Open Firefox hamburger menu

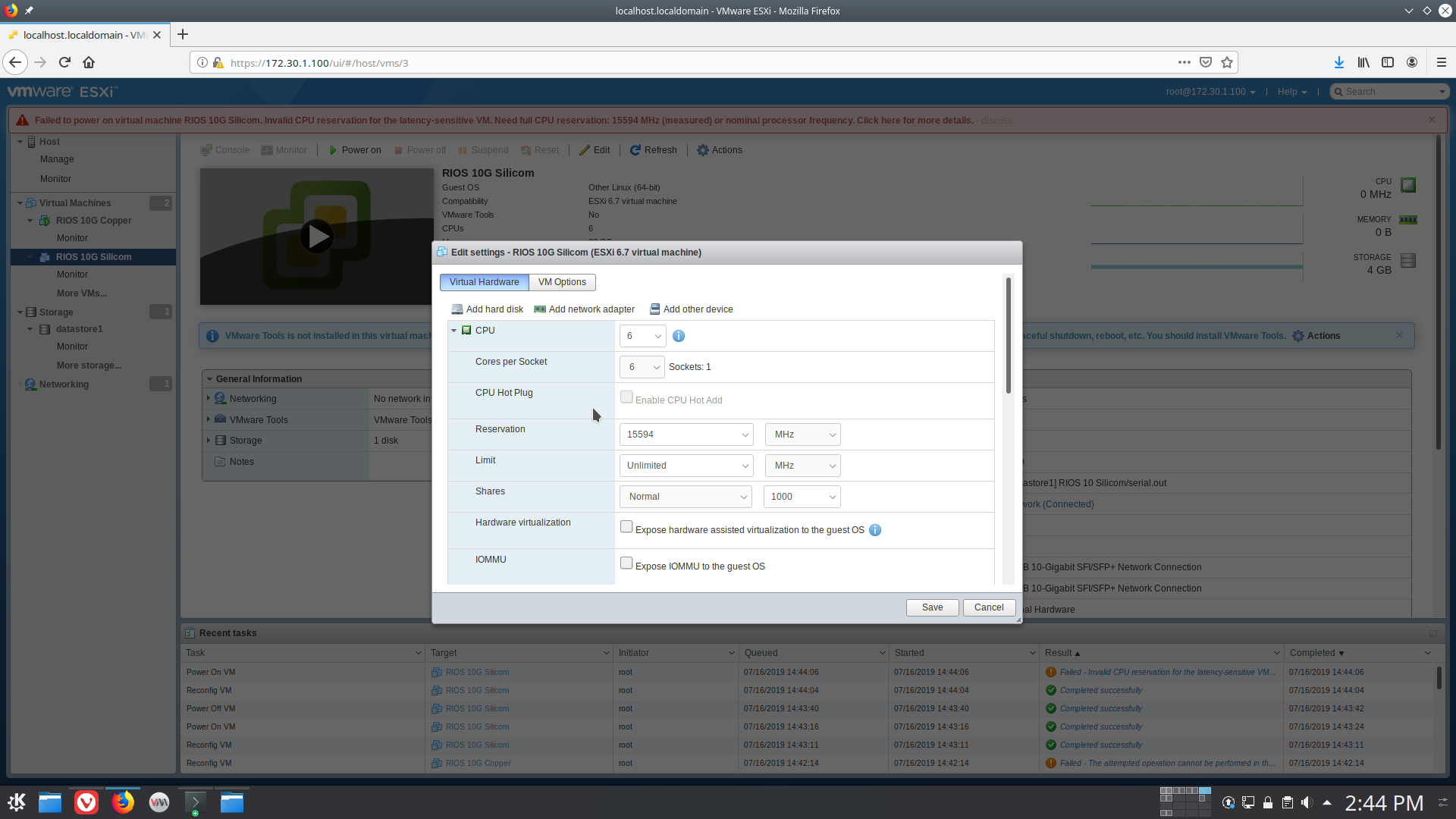(x=1442, y=62)
